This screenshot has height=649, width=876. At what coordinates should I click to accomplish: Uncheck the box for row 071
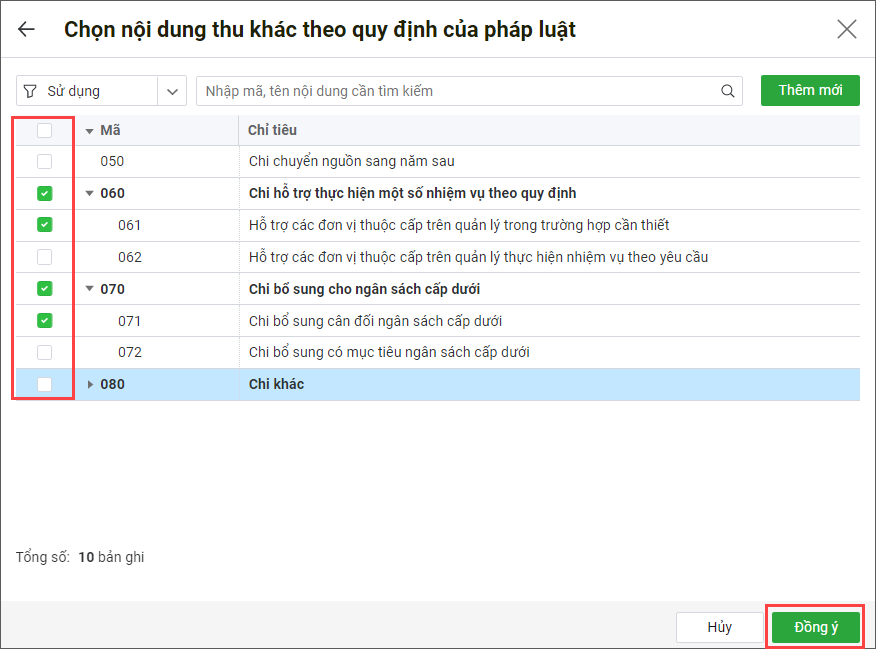[x=44, y=321]
